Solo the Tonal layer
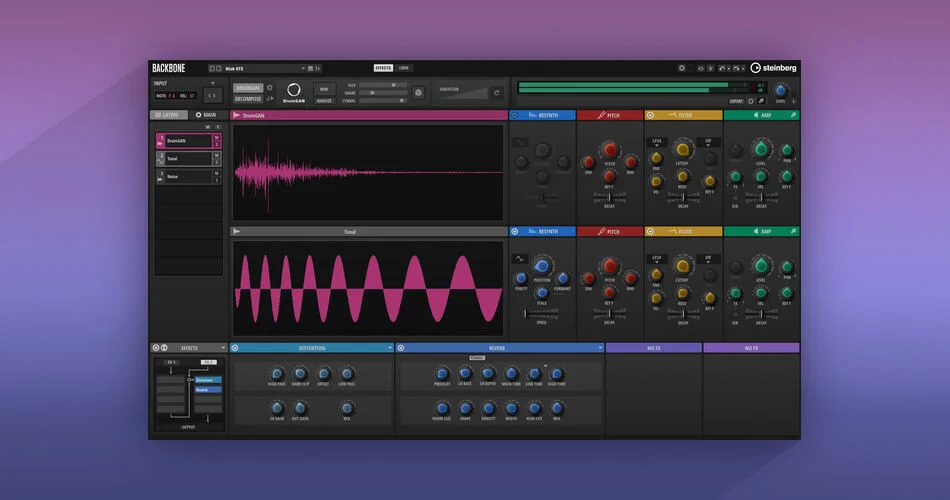 point(216,162)
